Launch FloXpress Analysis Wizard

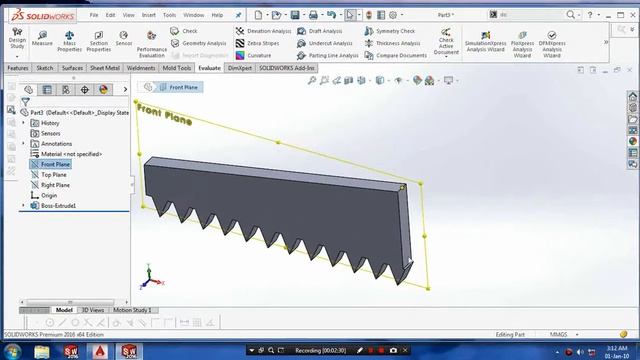pos(522,44)
